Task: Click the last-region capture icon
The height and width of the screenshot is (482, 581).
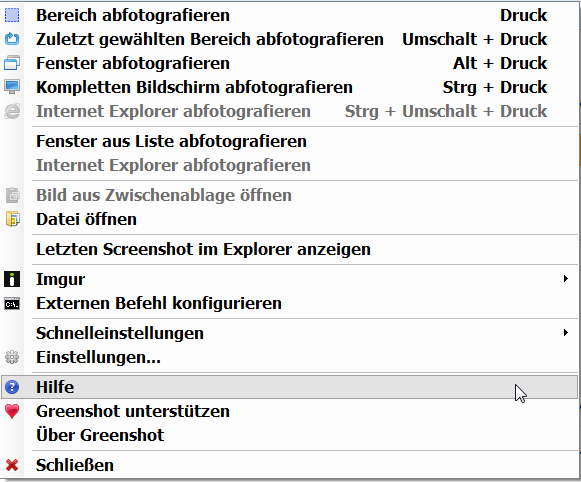Action: (x=12, y=39)
